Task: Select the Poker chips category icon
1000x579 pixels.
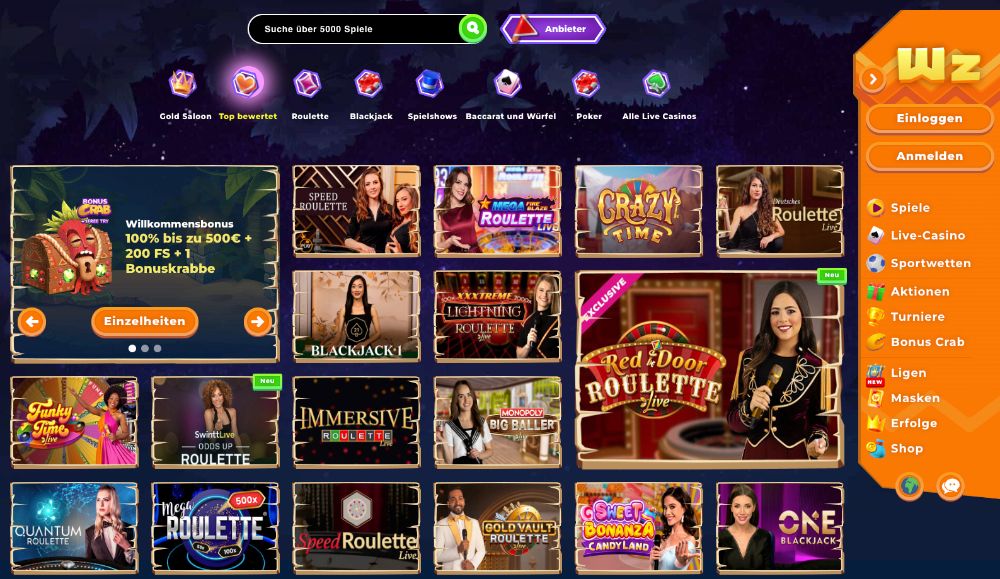Action: (585, 84)
